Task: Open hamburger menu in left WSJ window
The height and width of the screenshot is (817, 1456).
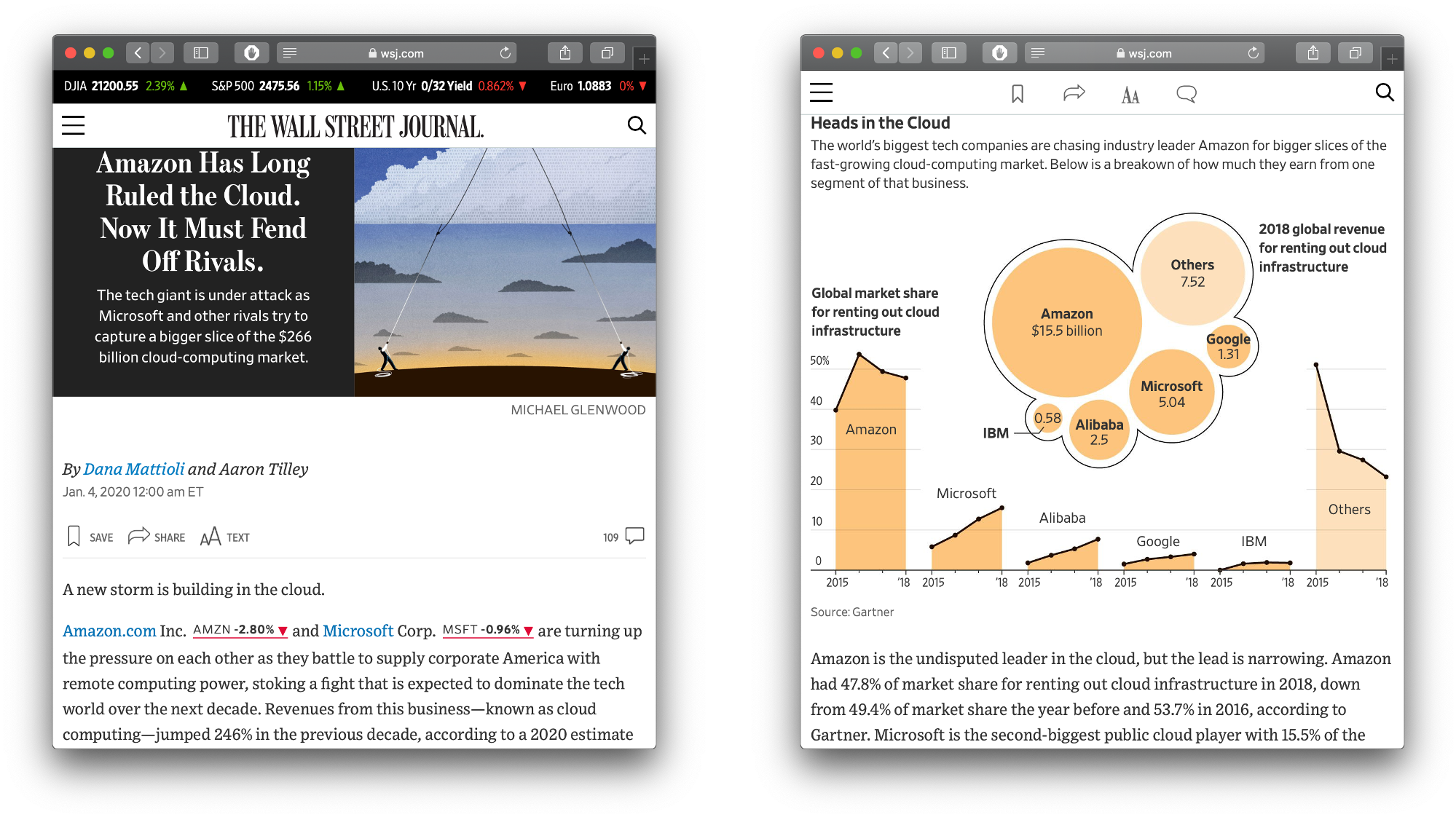Action: click(73, 125)
